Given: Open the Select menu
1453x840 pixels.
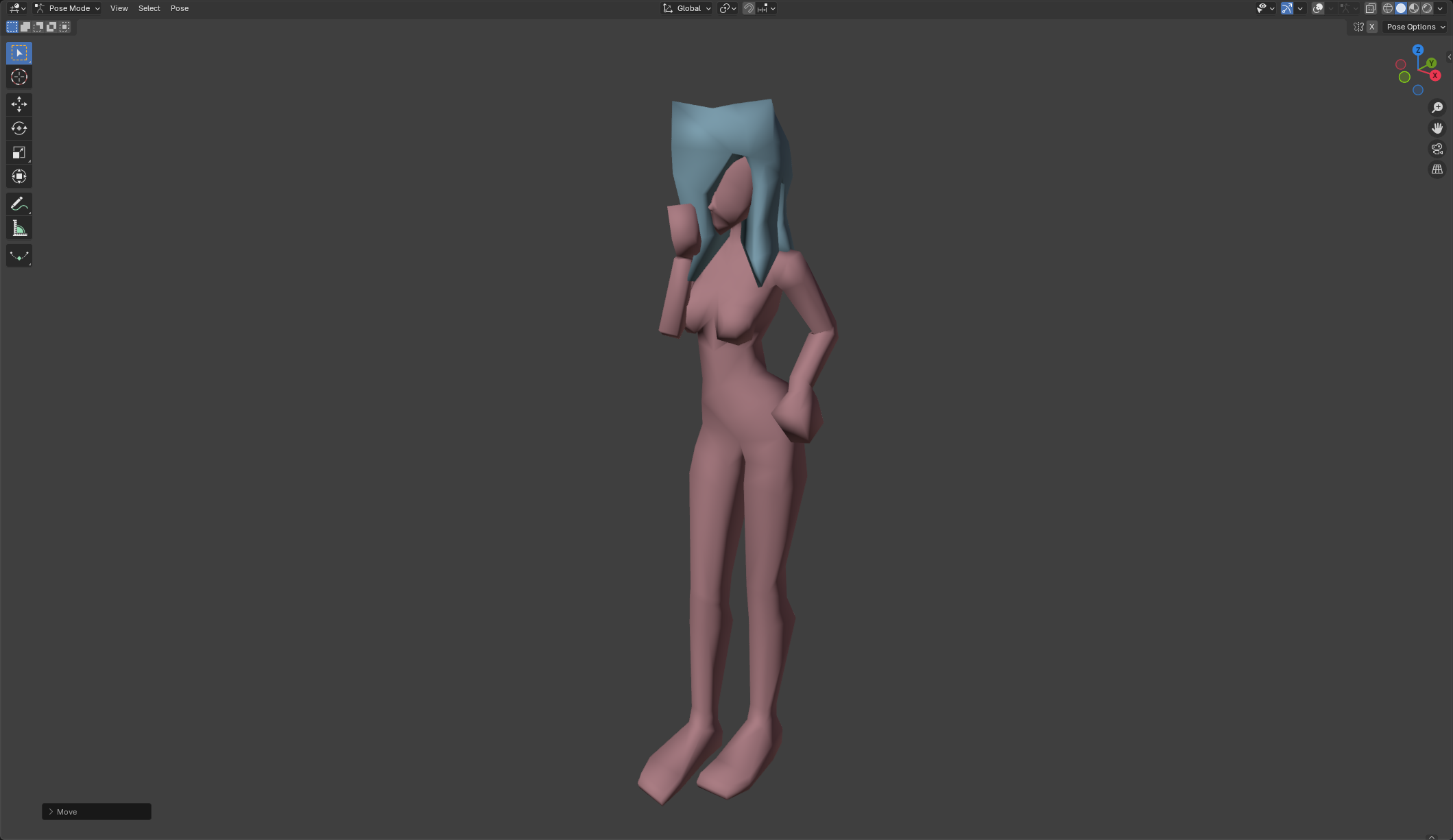Looking at the screenshot, I should [x=149, y=8].
